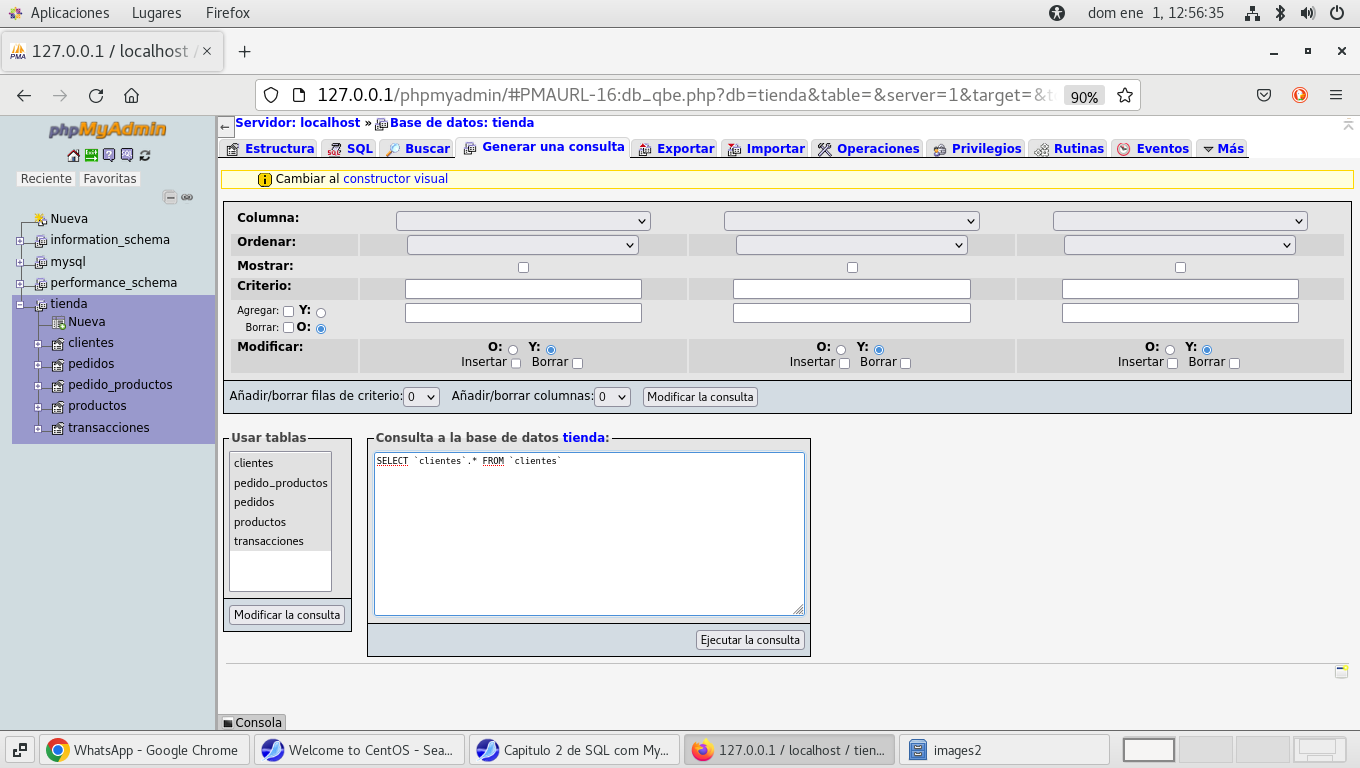Select the O radio under first Modificar column

[513, 350]
